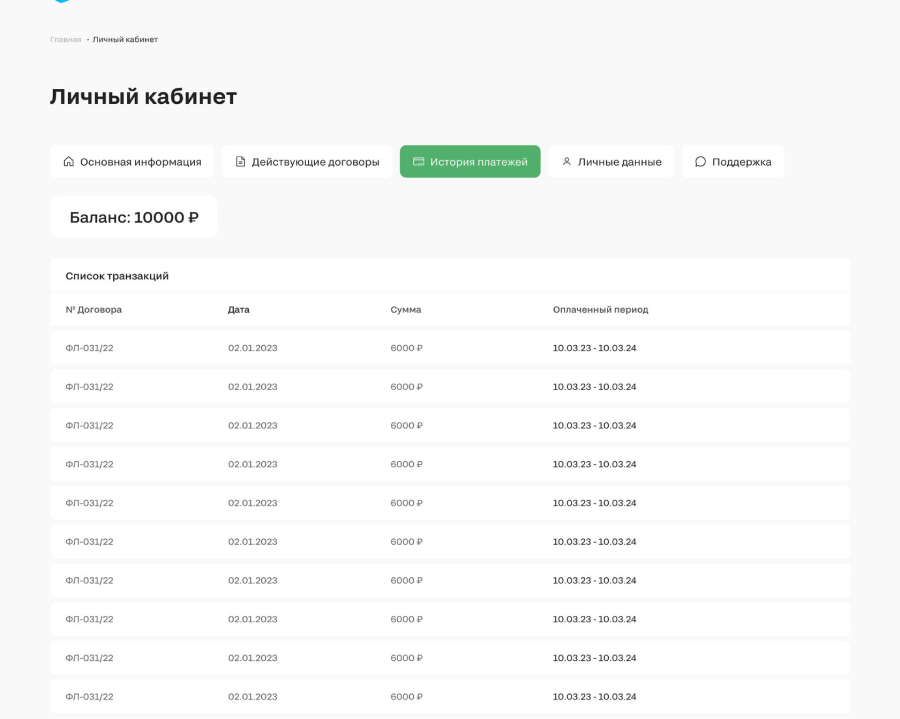Click the Личный кабинет breadcrumb item
Viewport: 900px width, 719px height.
coord(125,40)
